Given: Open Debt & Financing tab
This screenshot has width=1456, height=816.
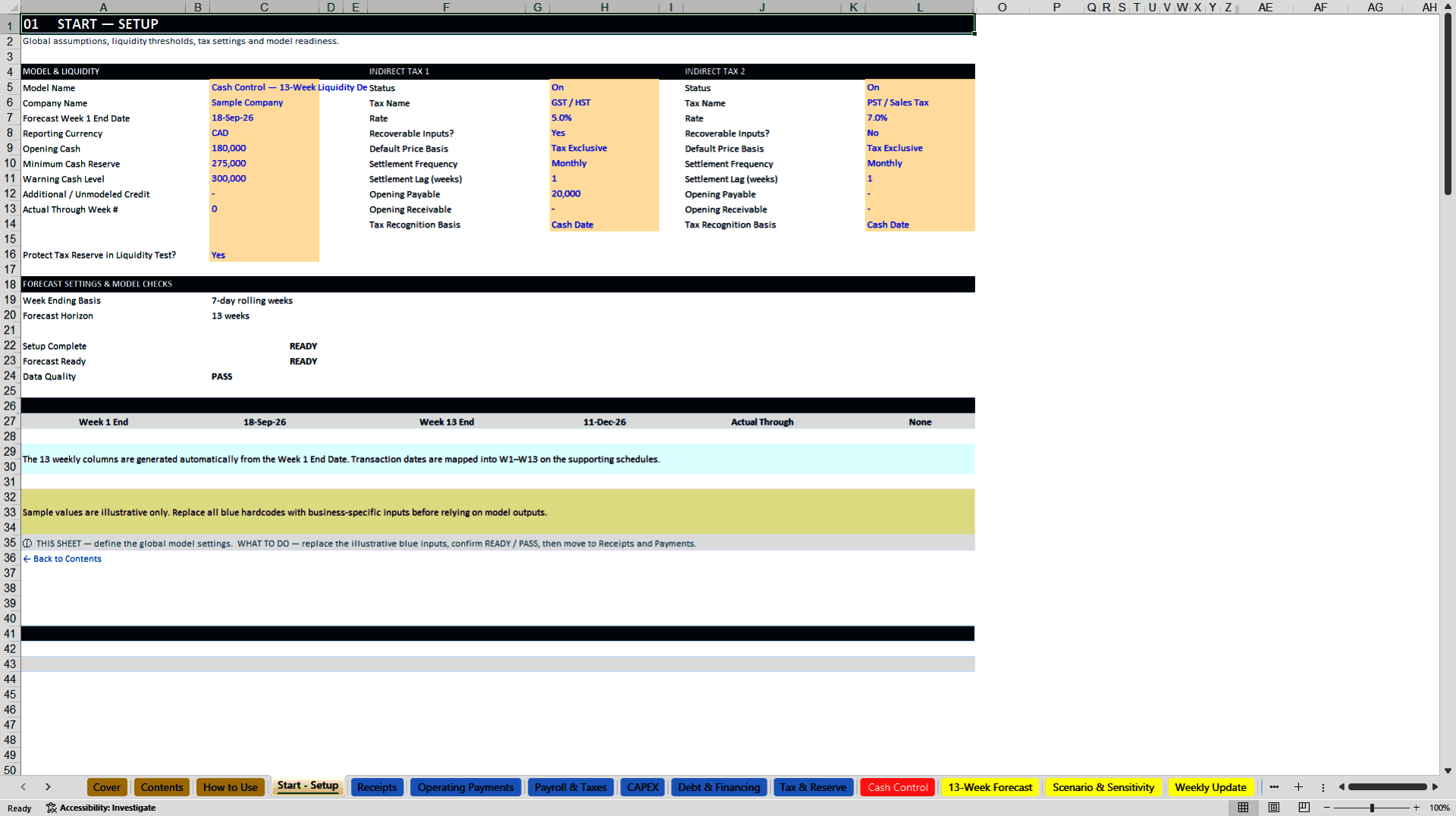Looking at the screenshot, I should click(x=719, y=787).
